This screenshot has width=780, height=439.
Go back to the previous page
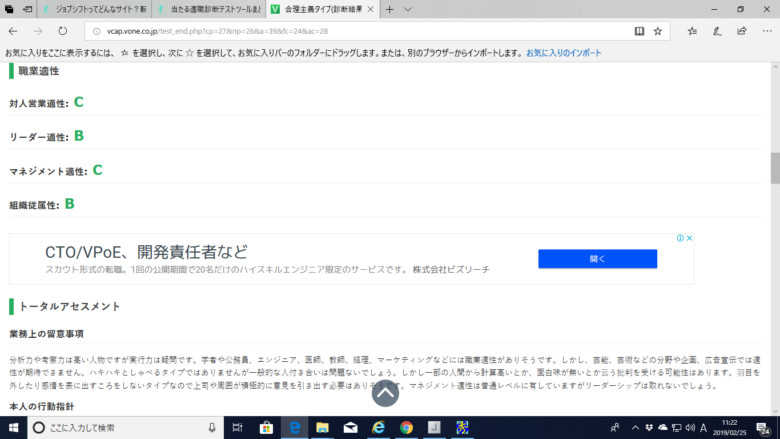(x=13, y=31)
